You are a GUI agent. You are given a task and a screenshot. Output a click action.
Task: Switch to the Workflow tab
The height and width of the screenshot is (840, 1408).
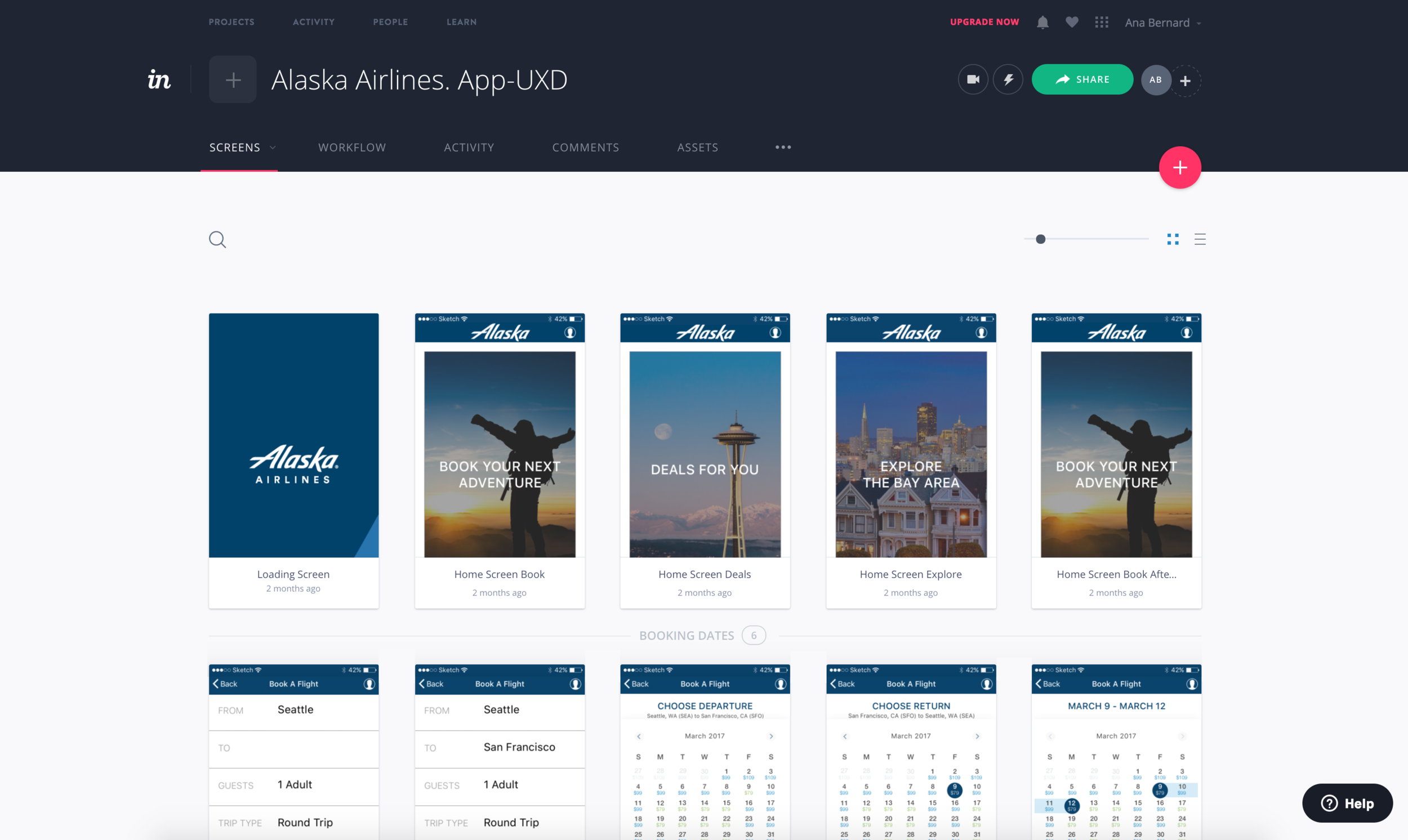(x=351, y=147)
